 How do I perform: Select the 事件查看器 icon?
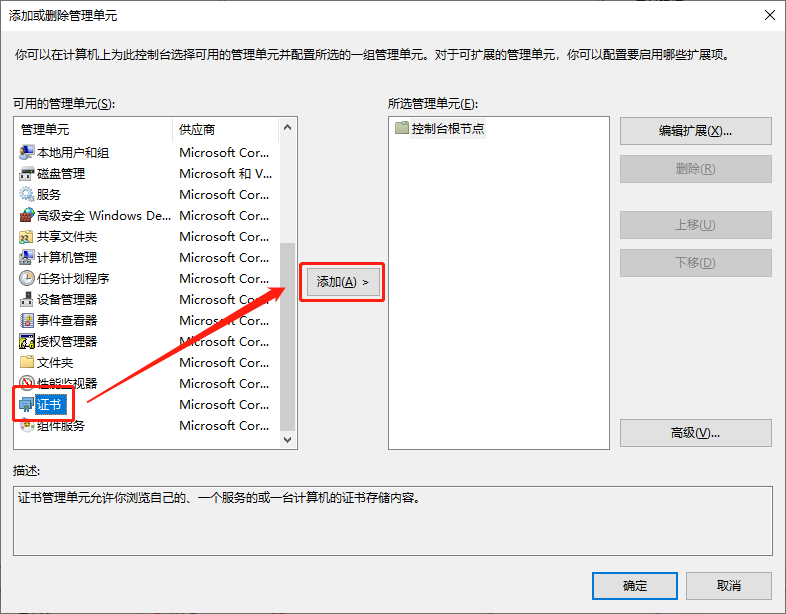coord(27,320)
